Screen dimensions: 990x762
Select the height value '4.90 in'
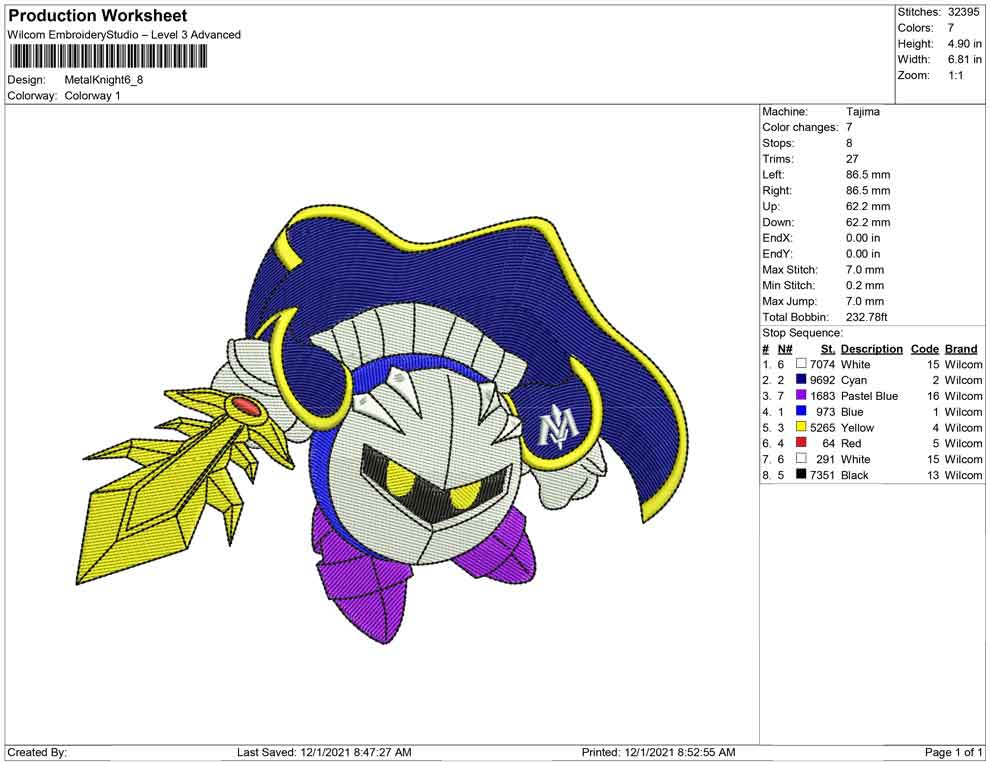tap(964, 44)
